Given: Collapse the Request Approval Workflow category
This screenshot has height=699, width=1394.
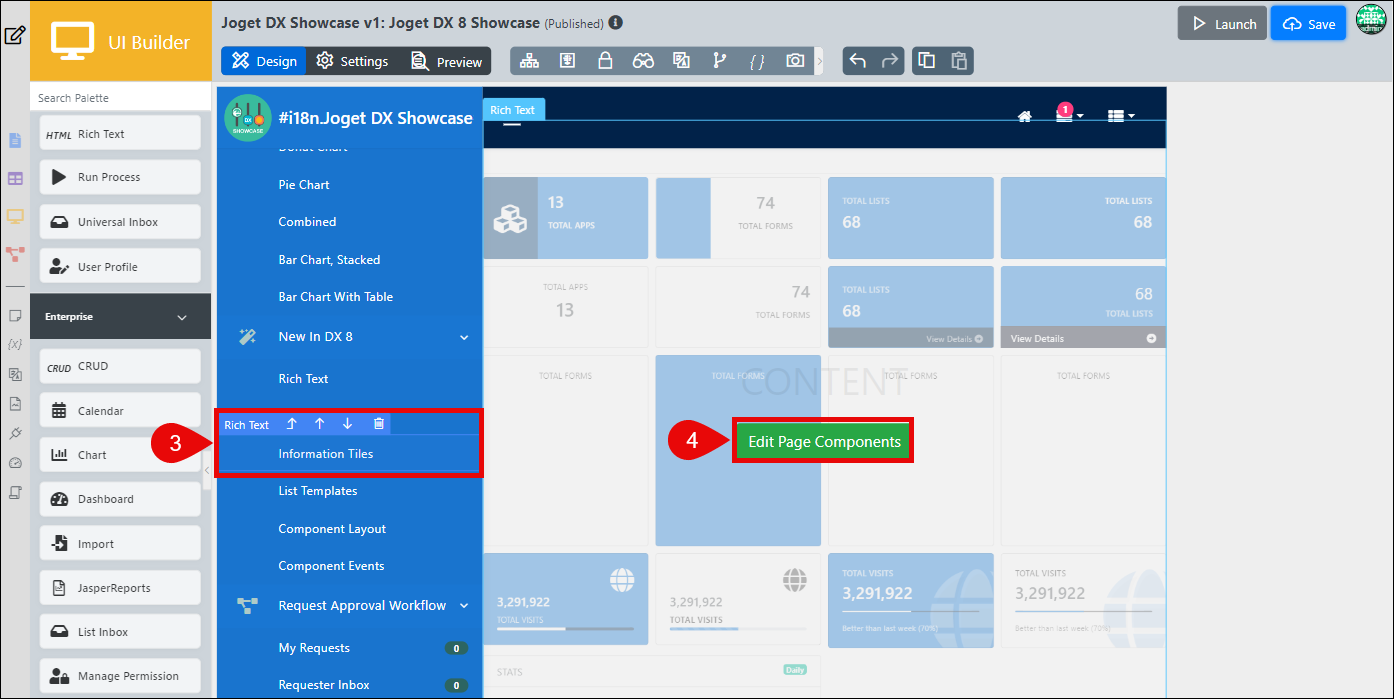Looking at the screenshot, I should (464, 605).
